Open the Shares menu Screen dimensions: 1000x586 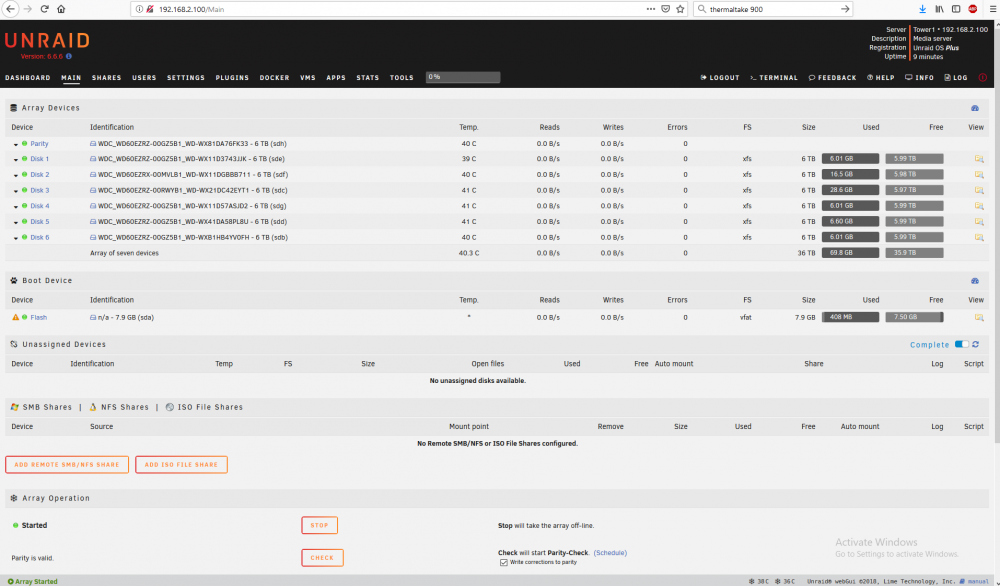pyautogui.click(x=107, y=78)
